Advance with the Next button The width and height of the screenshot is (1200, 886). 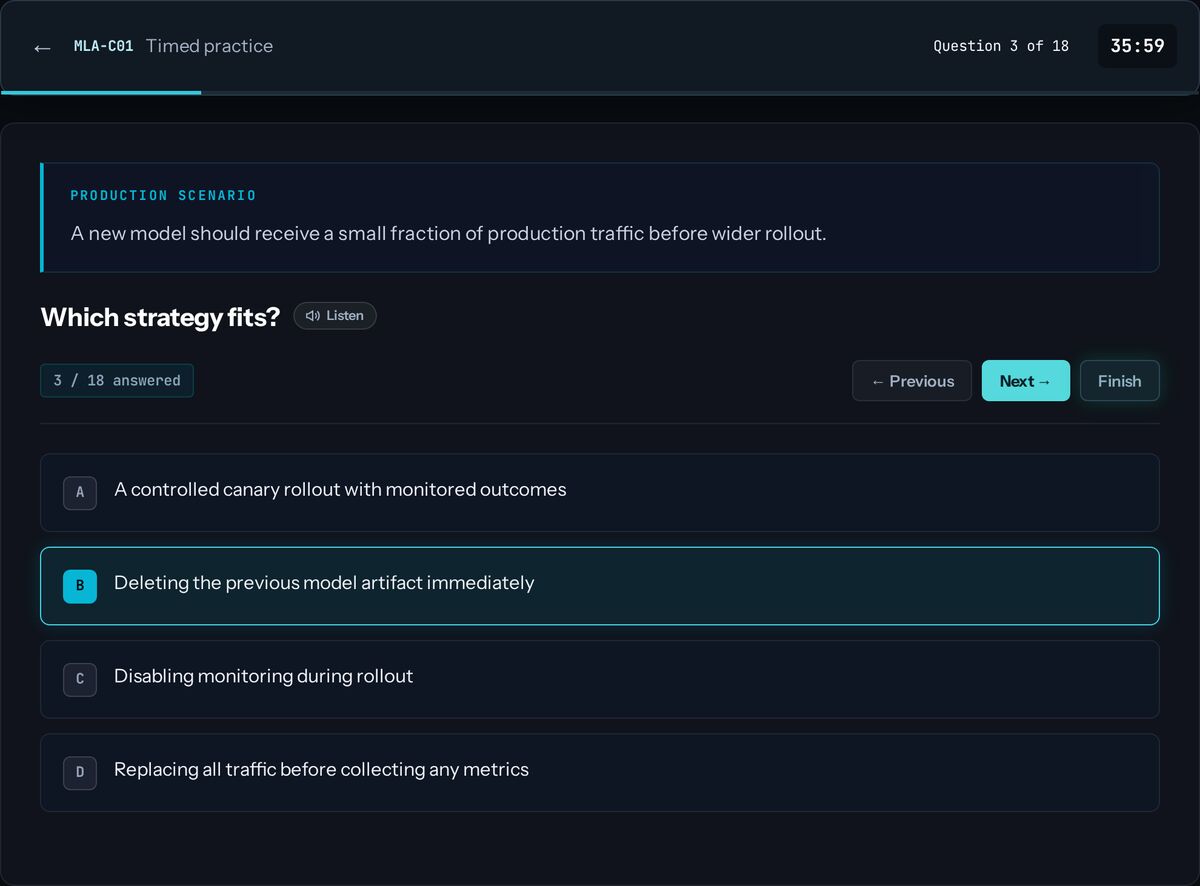point(1026,381)
